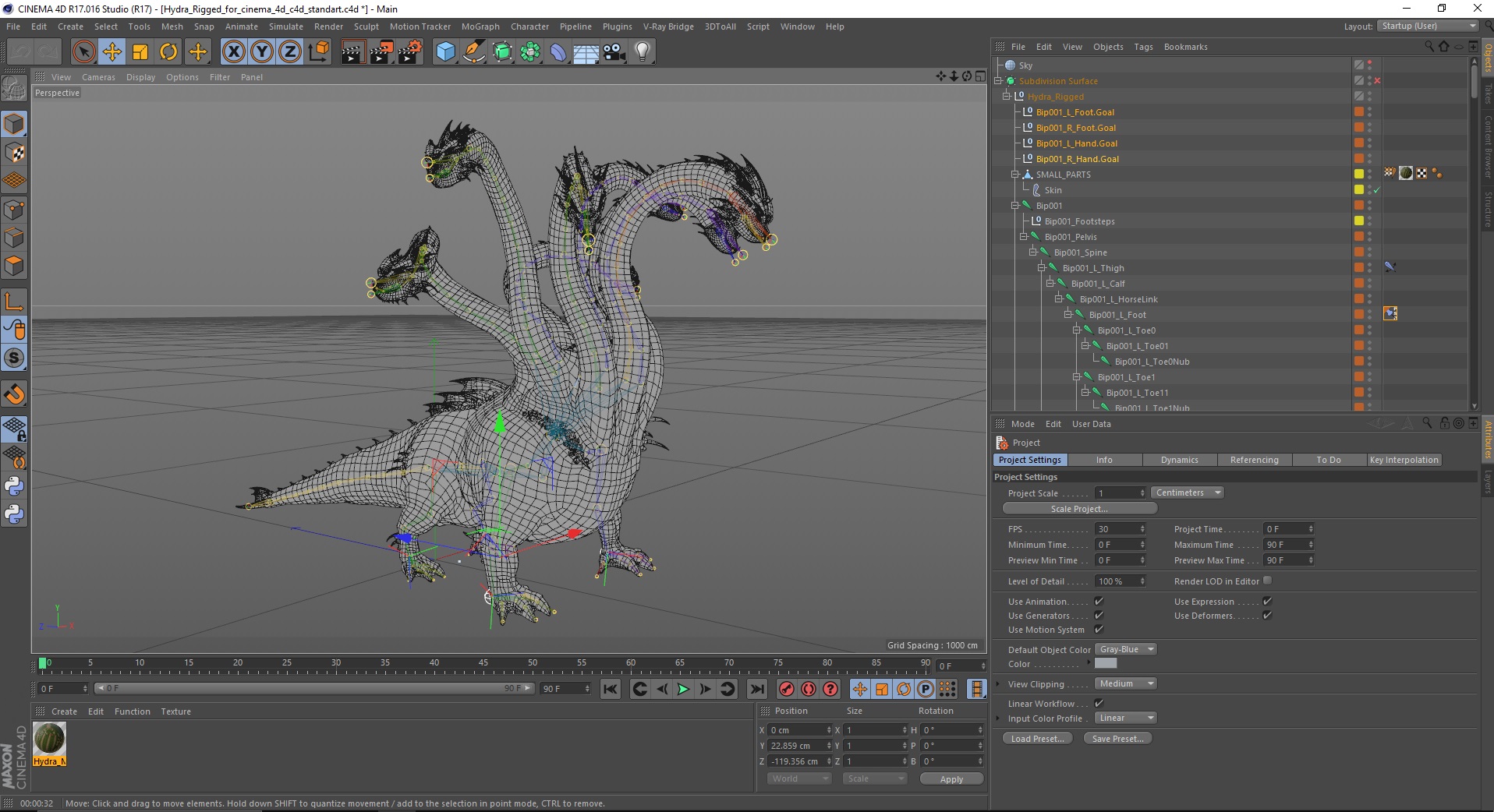Screen dimensions: 1494x812
Task: Toggle Position keyframe recording icon
Action: 859,689
